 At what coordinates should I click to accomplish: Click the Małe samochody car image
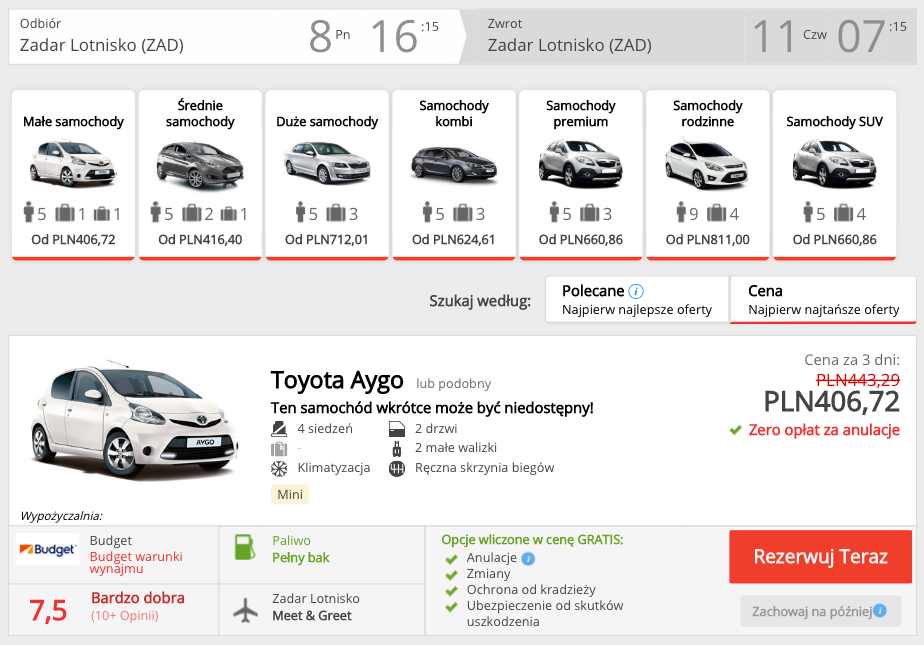tap(73, 164)
